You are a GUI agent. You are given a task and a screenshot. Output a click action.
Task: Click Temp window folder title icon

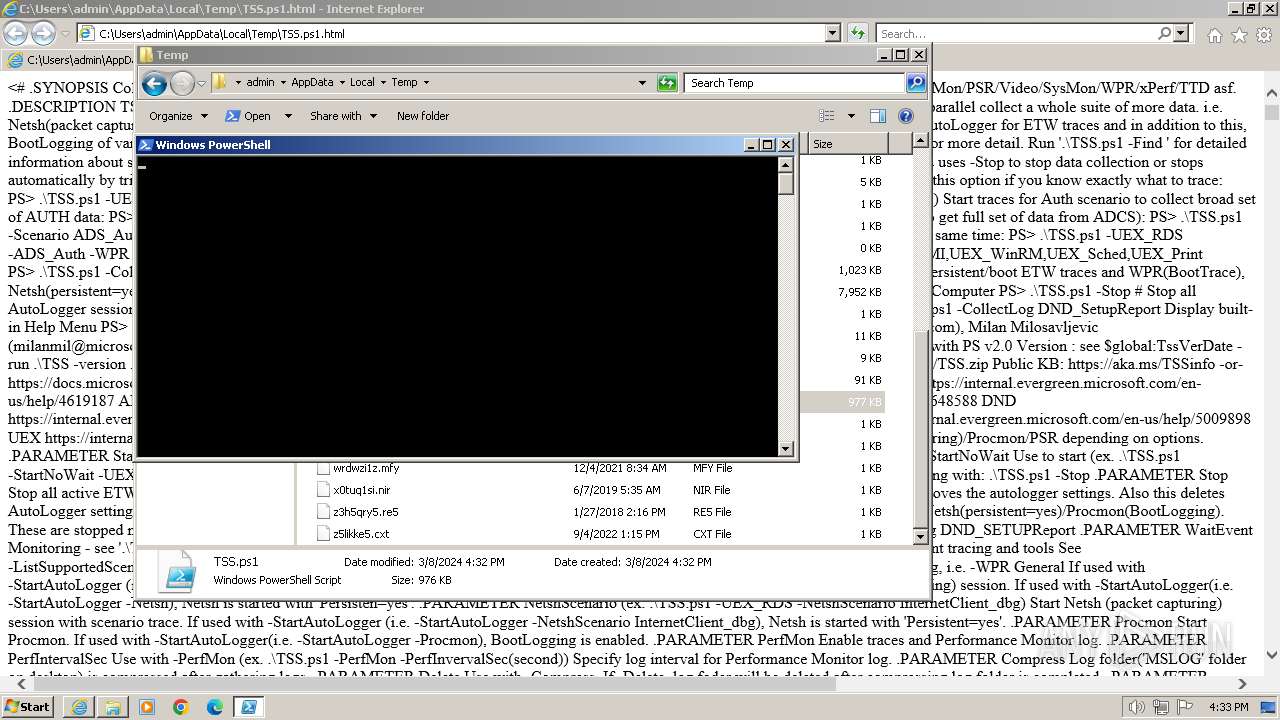(x=146, y=55)
